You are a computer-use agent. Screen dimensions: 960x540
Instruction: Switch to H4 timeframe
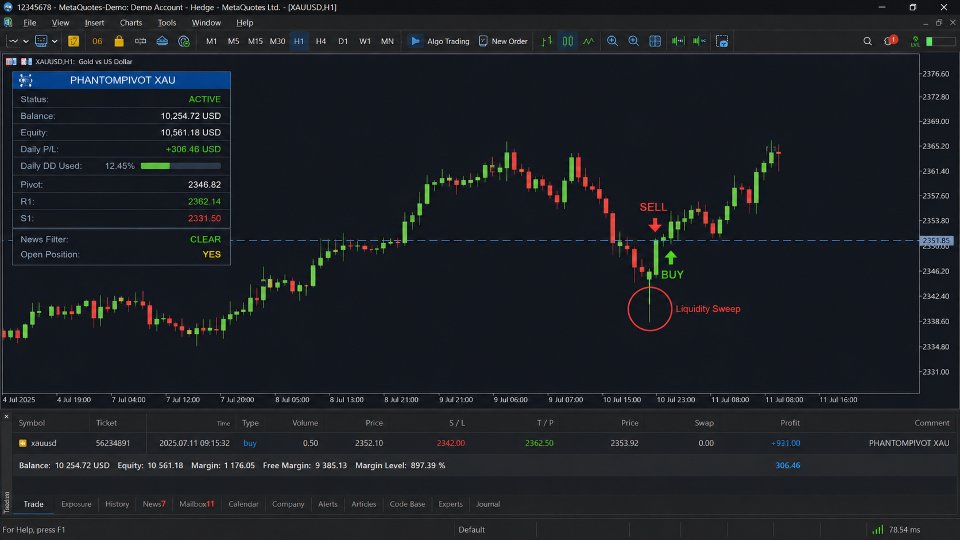click(x=321, y=41)
